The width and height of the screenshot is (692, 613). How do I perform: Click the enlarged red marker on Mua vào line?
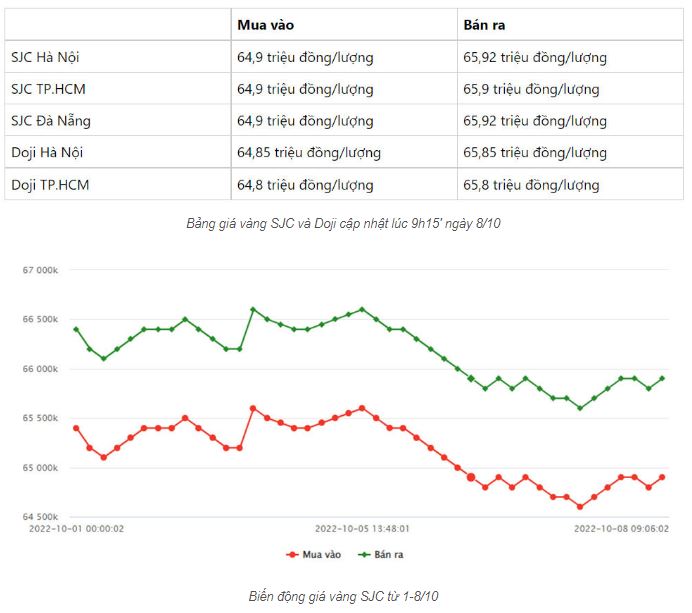coord(471,477)
